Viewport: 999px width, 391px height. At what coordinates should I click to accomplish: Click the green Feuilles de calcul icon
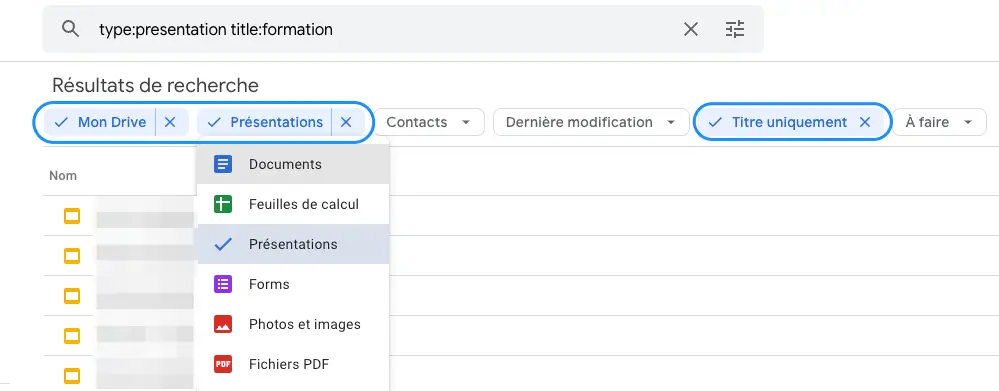coord(222,204)
